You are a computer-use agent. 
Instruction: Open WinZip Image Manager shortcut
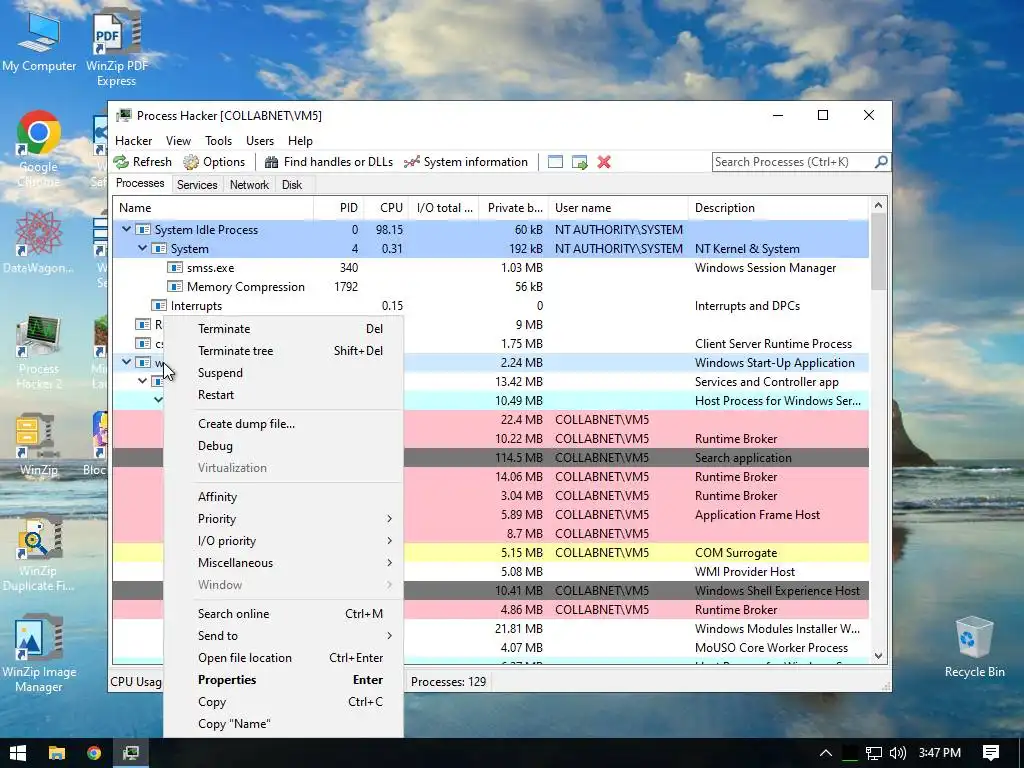pyautogui.click(x=39, y=654)
